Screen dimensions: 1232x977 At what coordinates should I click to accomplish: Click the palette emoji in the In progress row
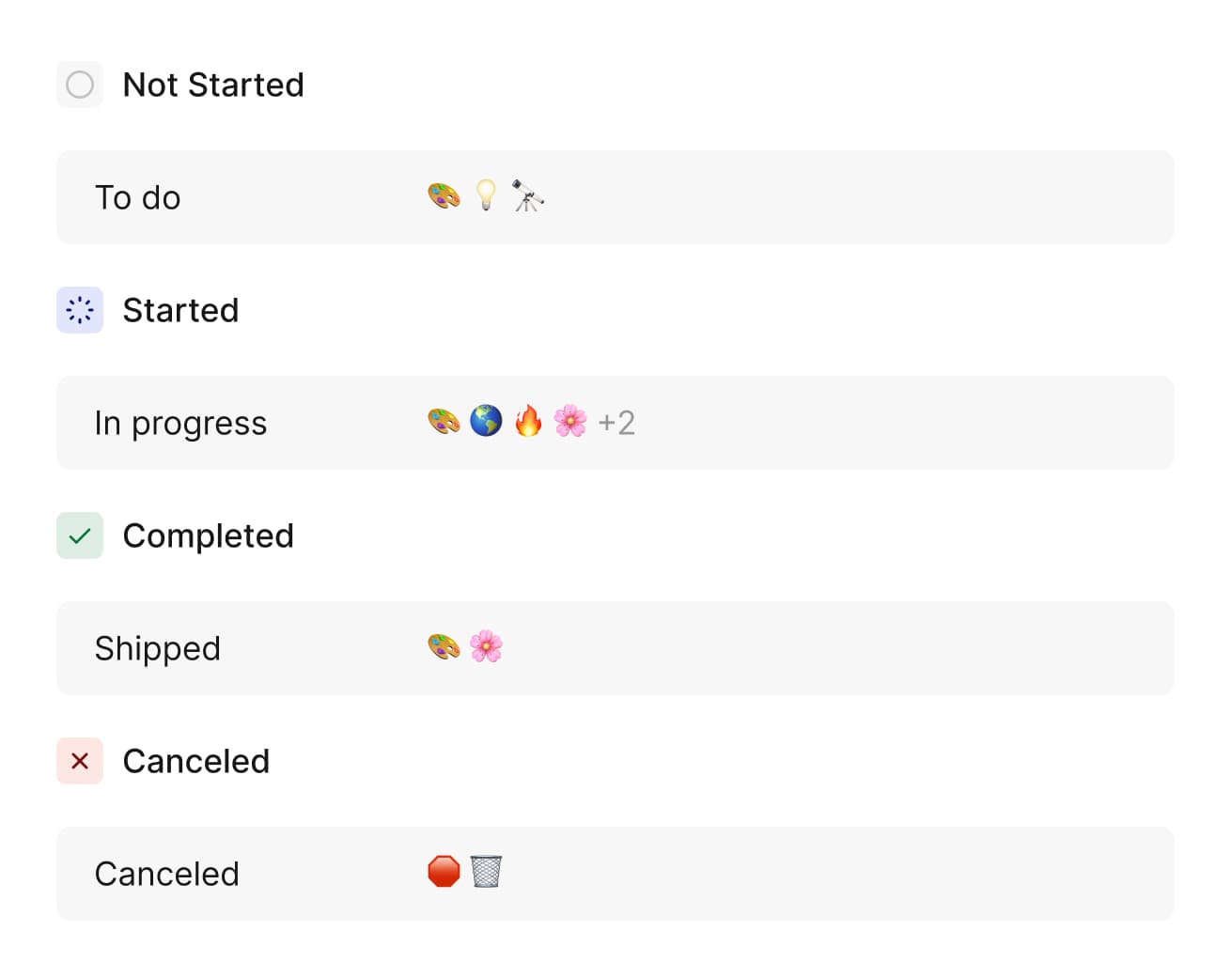tap(442, 421)
